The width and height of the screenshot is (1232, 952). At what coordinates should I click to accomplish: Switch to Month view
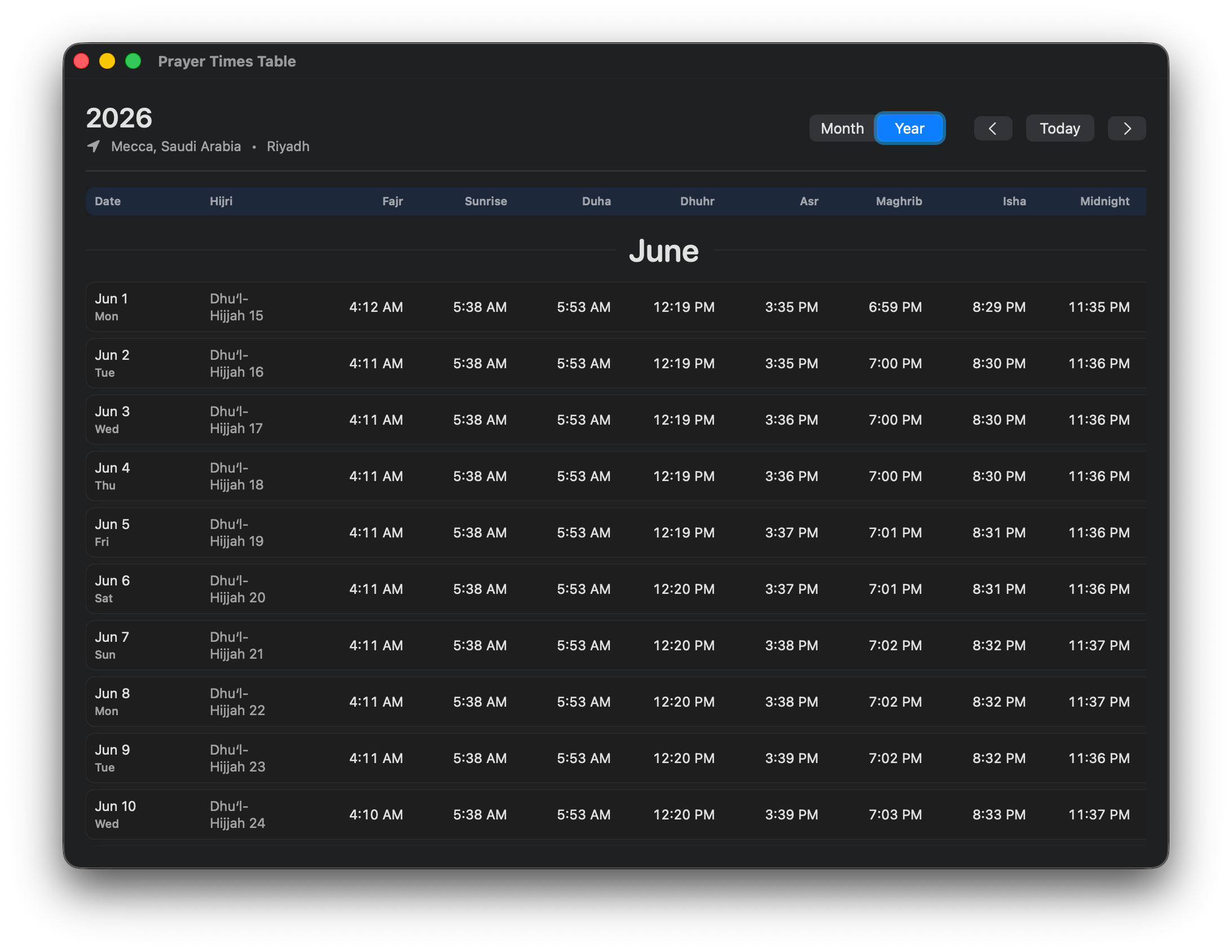tap(842, 129)
